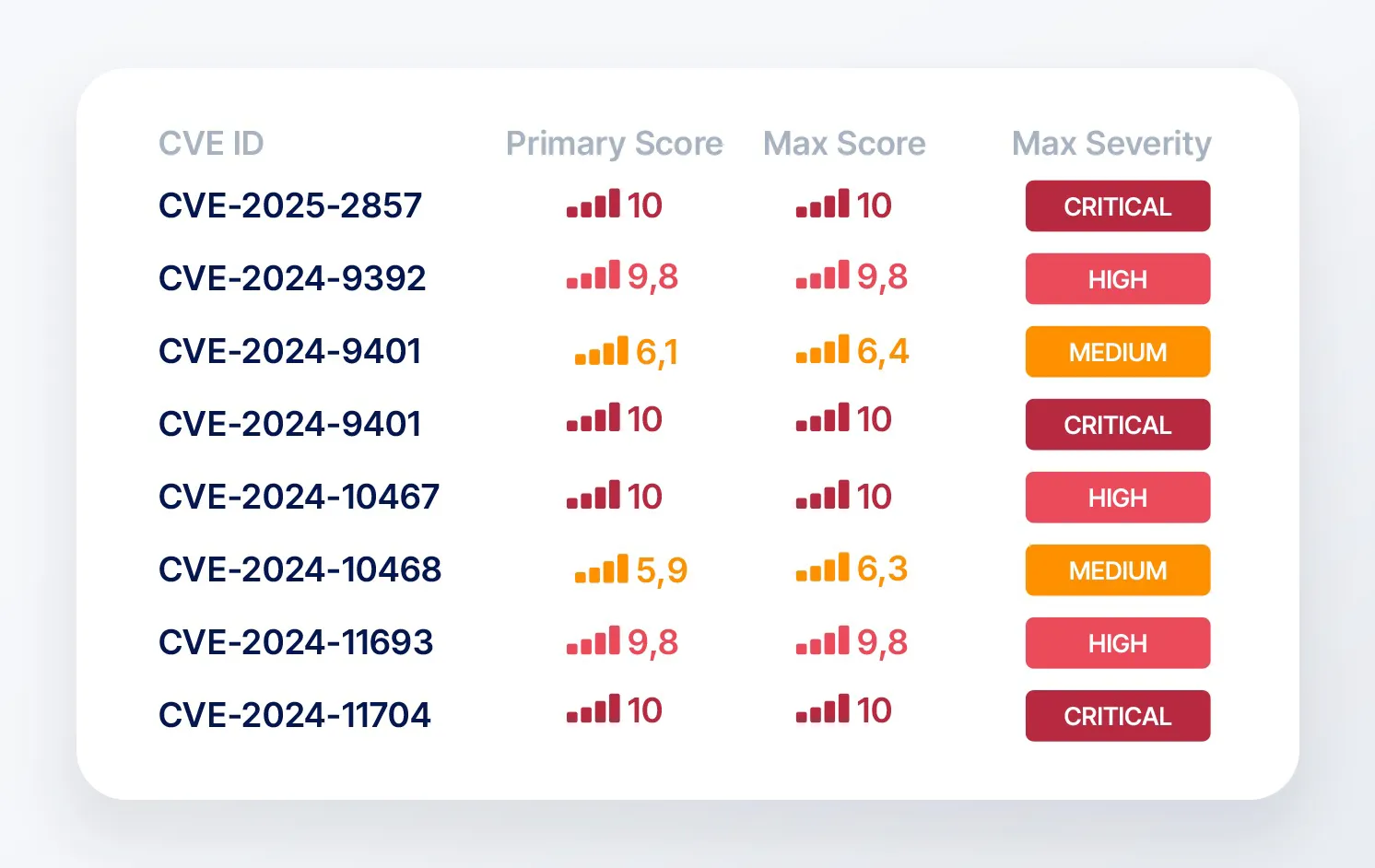Sort by the CVE ID column header
The image size is (1375, 868).
click(211, 144)
